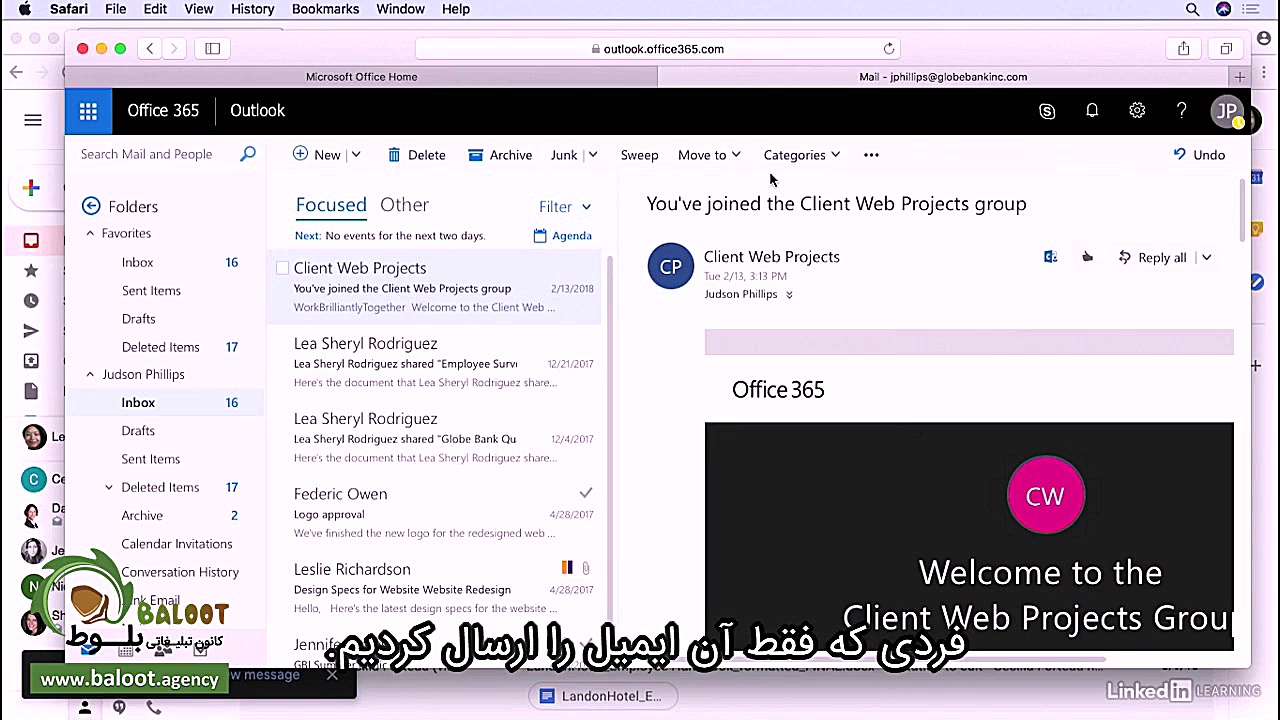Click the search magnifier beside Search Mail
Viewport: 1280px width, 720px height.
tap(248, 154)
